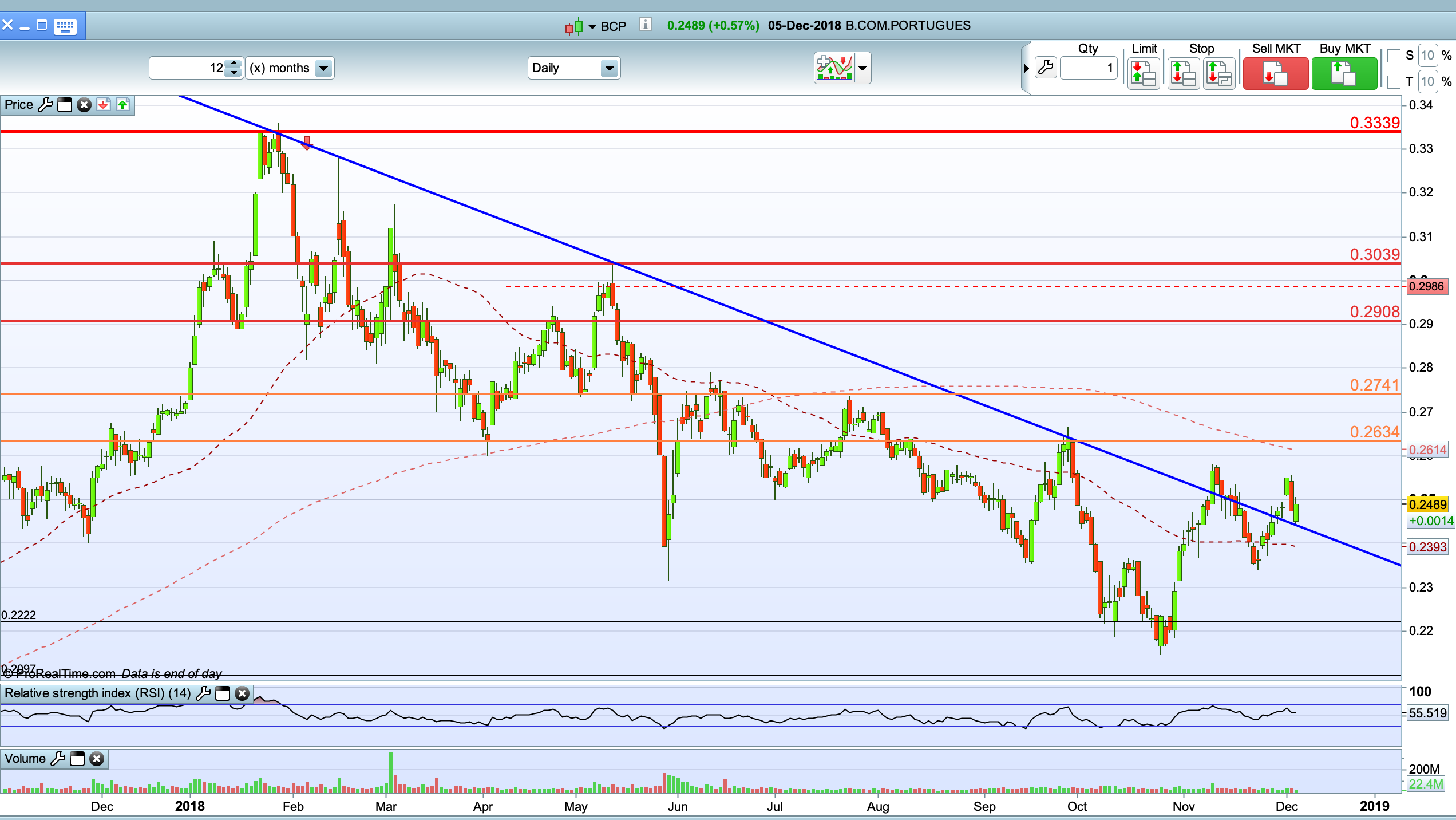The height and width of the screenshot is (820, 1456).
Task: Click Price panel red sell order icon
Action: point(104,105)
